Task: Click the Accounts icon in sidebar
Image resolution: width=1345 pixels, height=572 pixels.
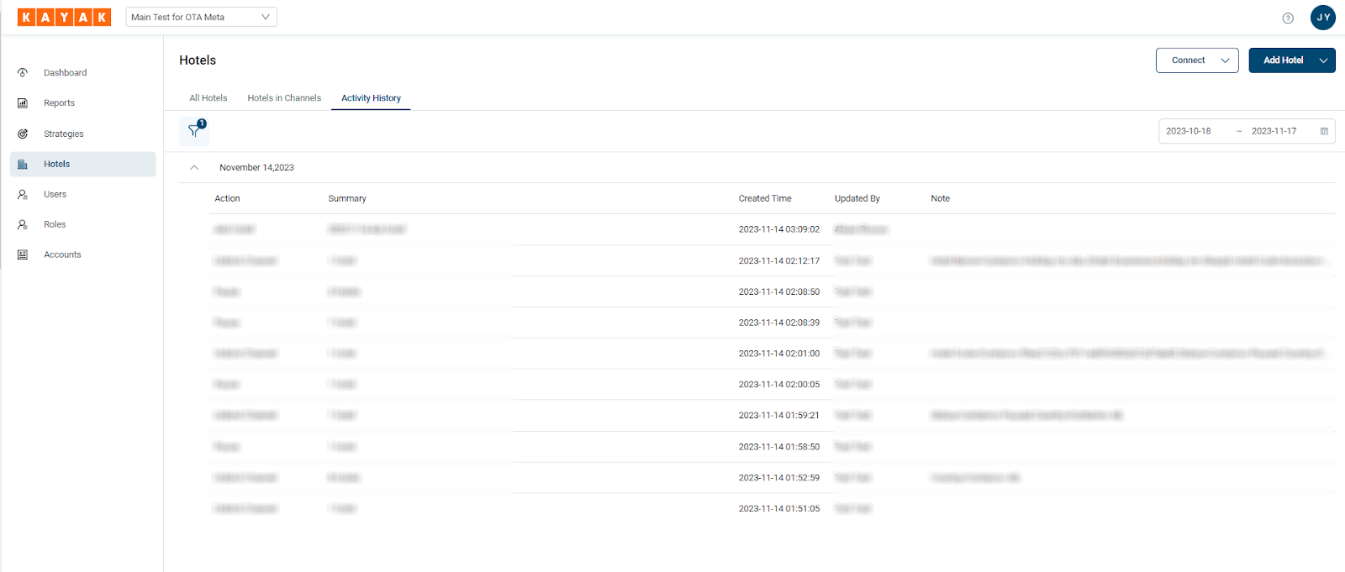Action: (x=23, y=255)
